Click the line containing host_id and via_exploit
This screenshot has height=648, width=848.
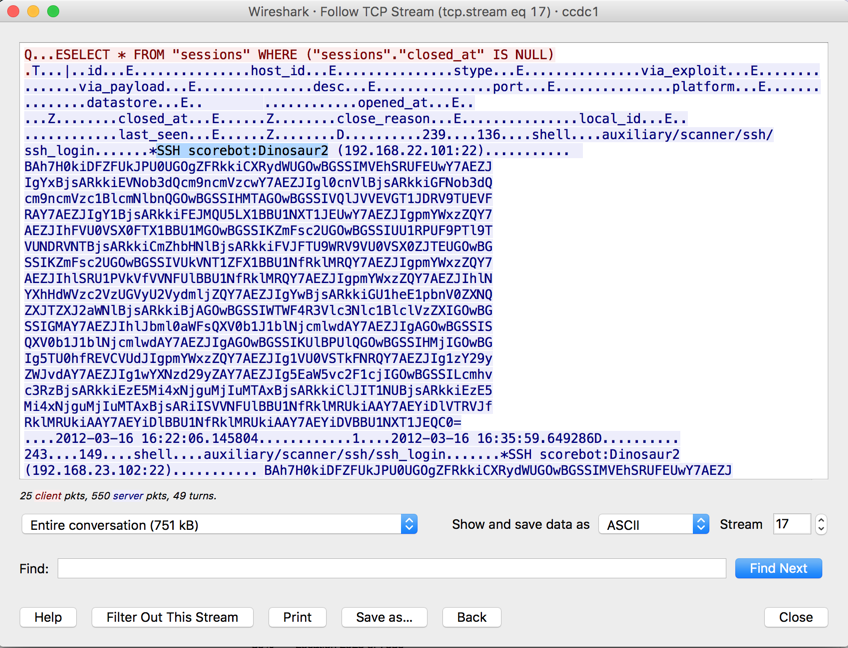(x=422, y=70)
